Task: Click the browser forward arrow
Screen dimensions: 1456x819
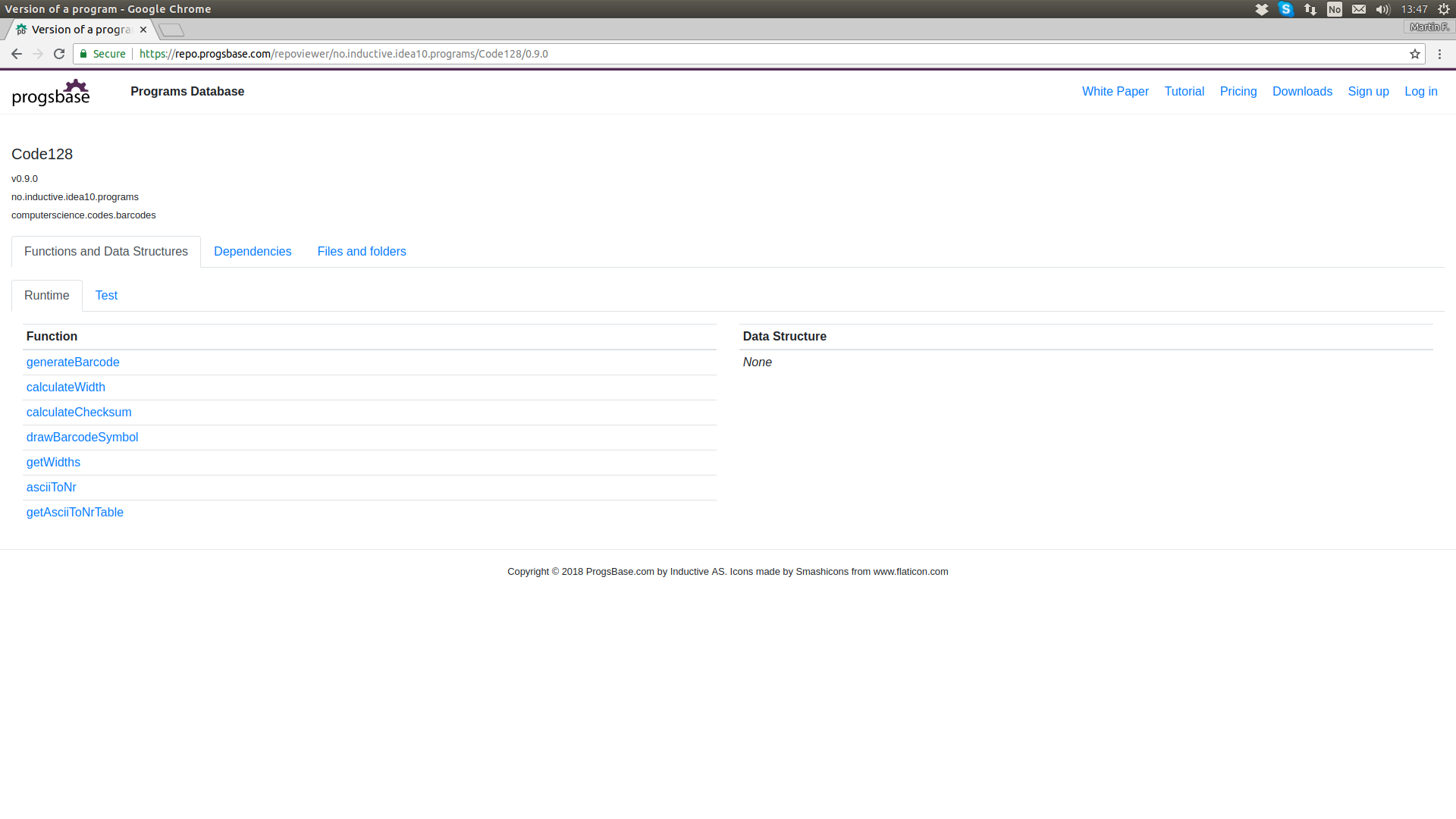Action: 38,54
